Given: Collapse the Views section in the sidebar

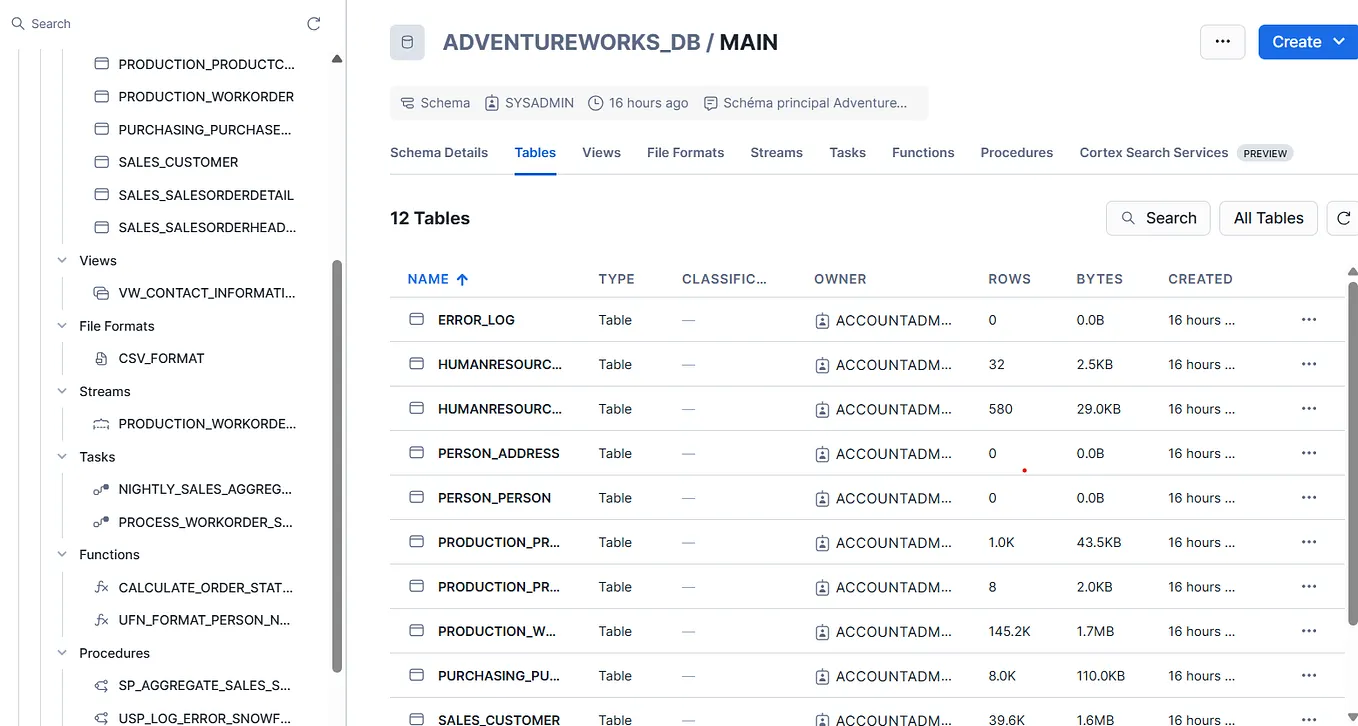Looking at the screenshot, I should (x=62, y=260).
